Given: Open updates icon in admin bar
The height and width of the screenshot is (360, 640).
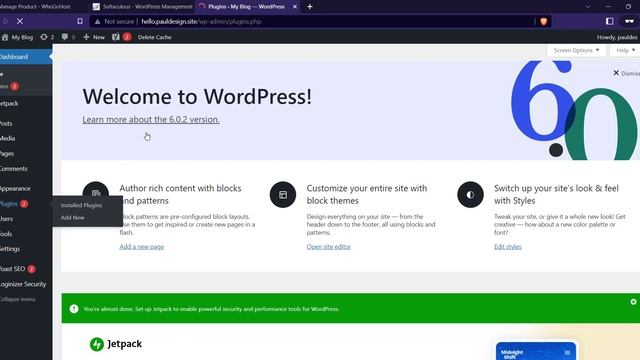Looking at the screenshot, I should point(47,37).
